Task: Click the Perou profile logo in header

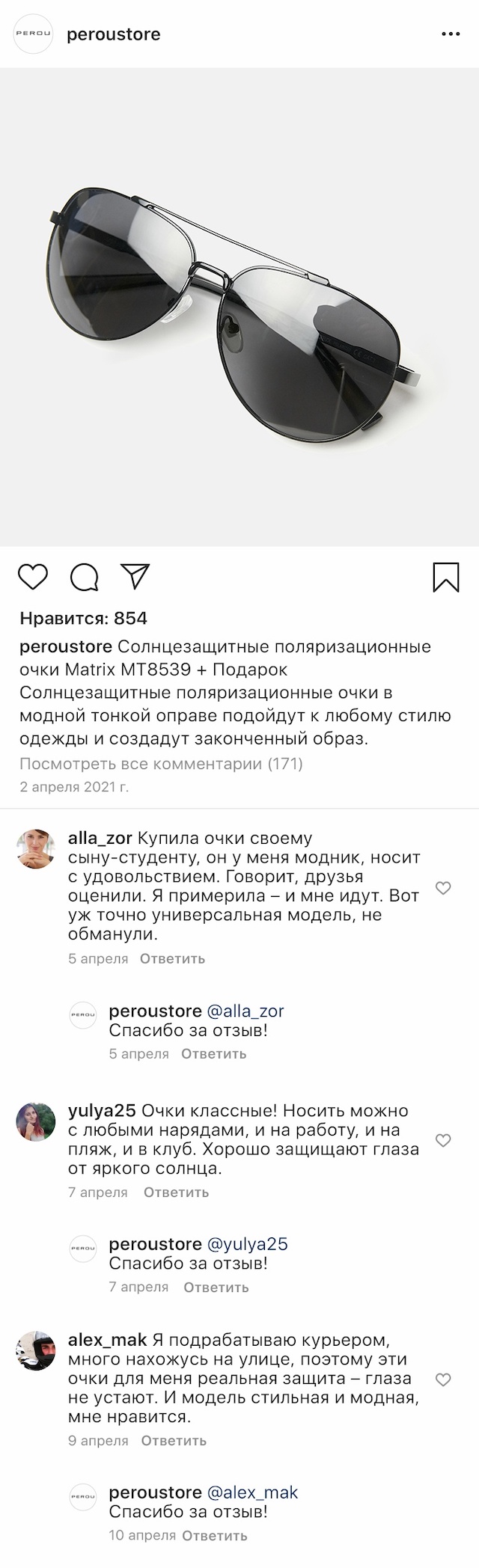Action: [x=34, y=34]
